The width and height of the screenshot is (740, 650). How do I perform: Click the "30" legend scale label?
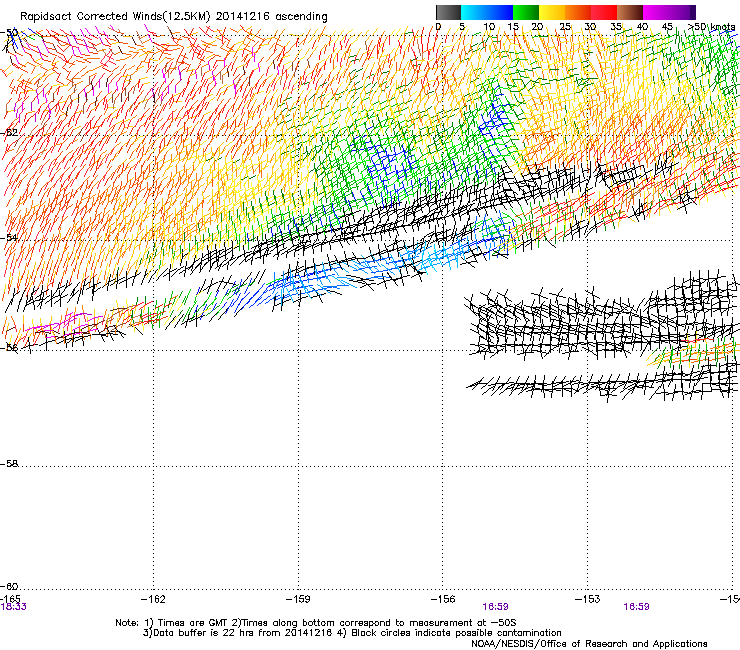(590, 27)
